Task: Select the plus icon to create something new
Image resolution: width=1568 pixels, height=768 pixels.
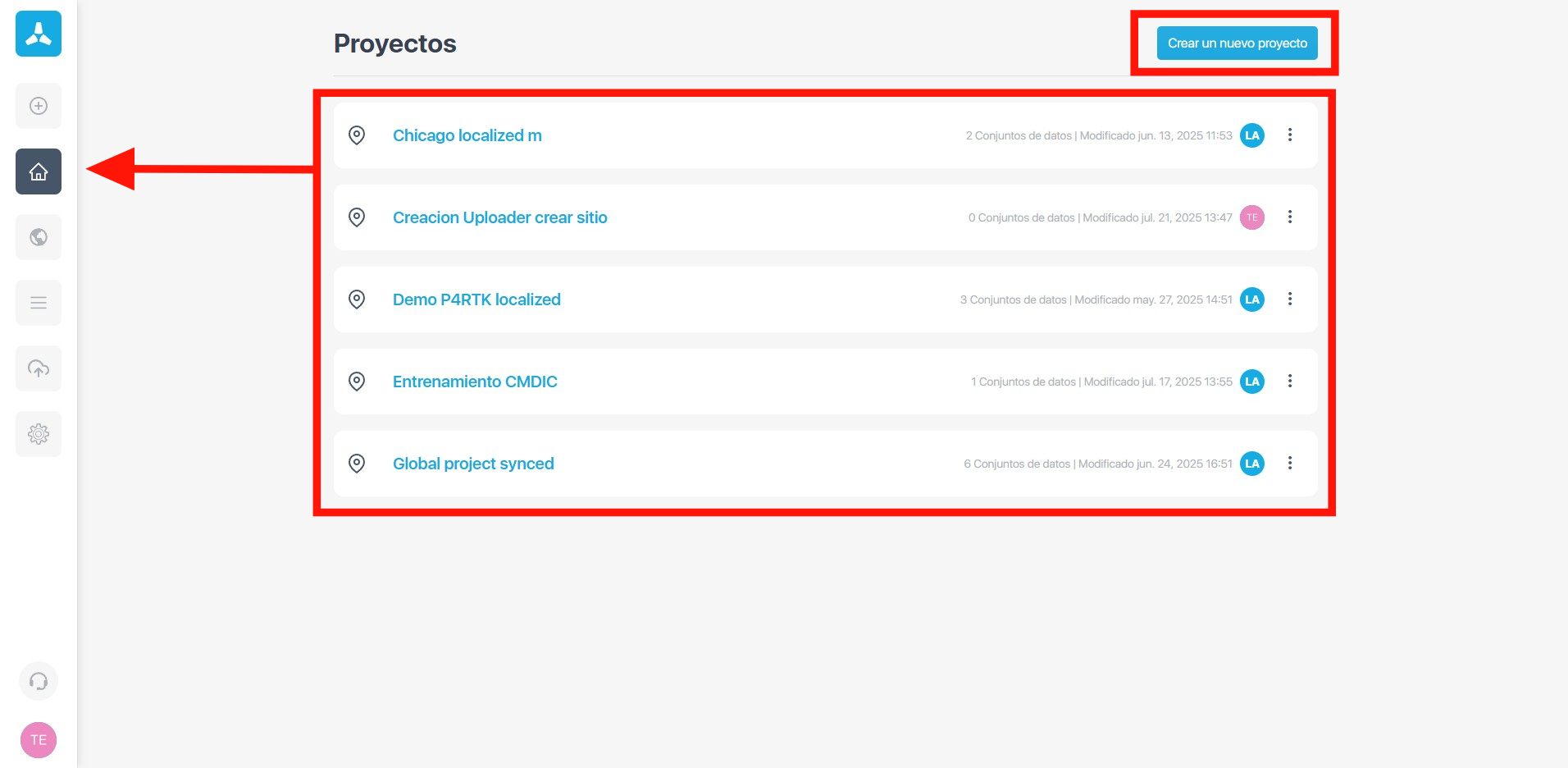Action: 38,106
